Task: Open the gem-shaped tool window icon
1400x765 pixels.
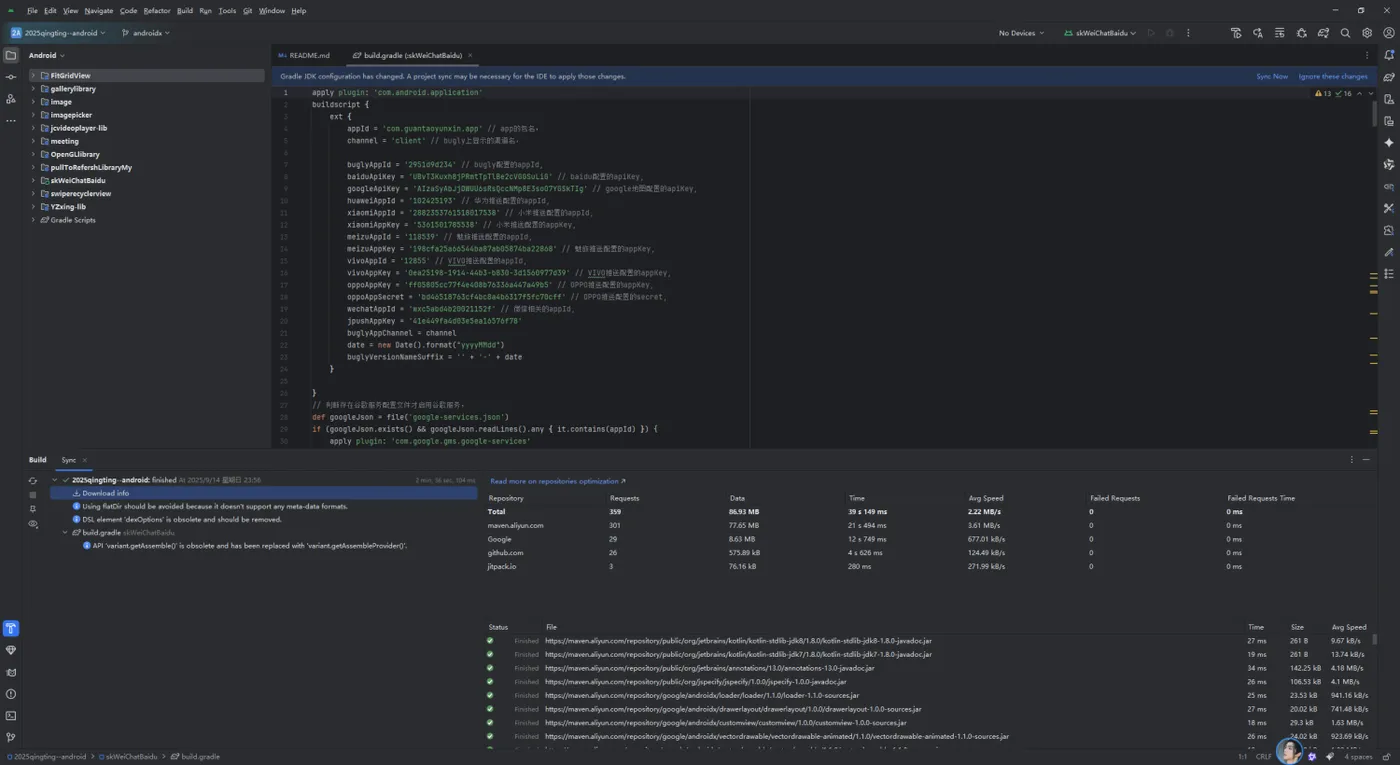Action: (11, 650)
